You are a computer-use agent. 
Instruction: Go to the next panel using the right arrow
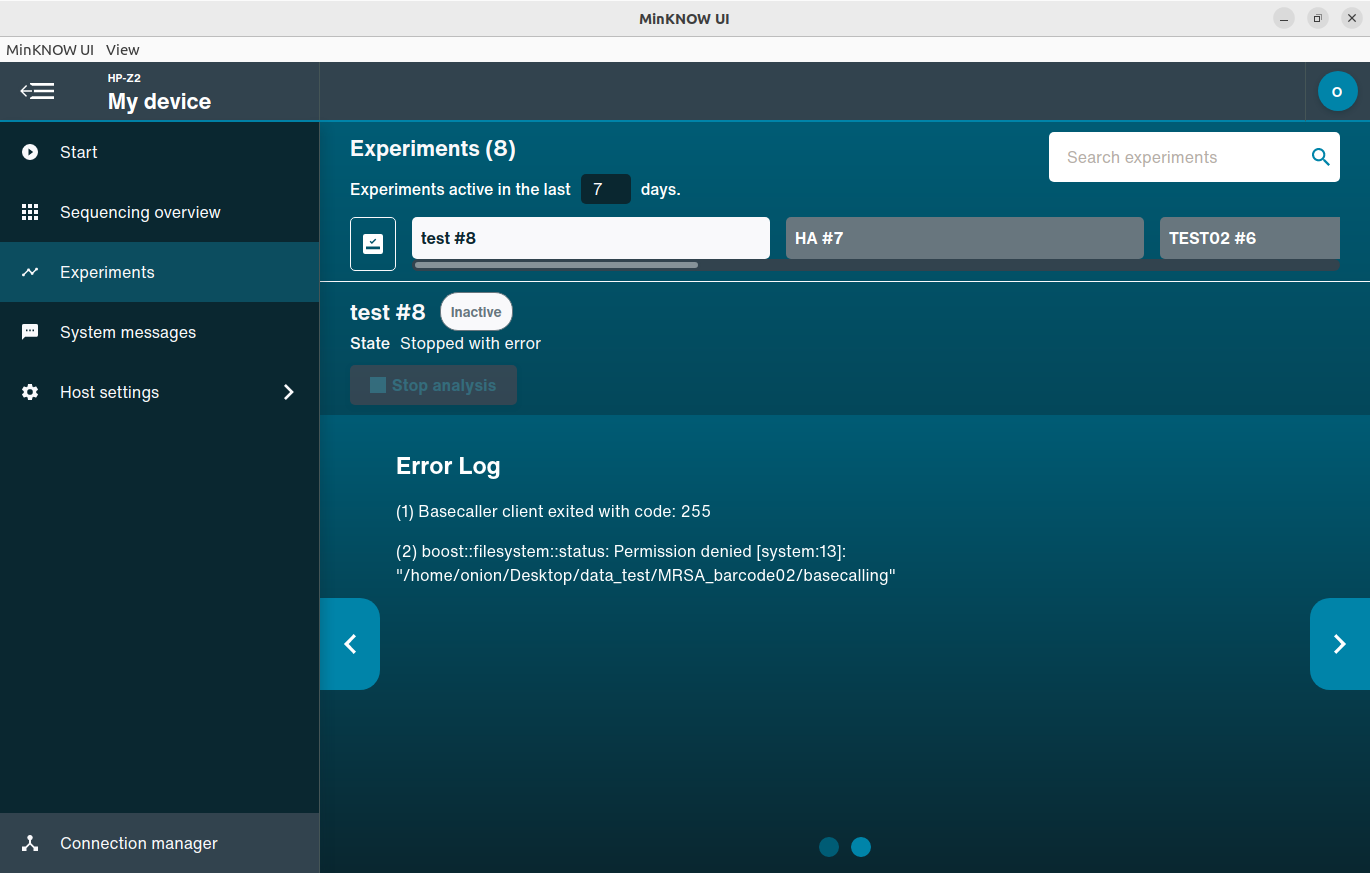(x=1340, y=644)
